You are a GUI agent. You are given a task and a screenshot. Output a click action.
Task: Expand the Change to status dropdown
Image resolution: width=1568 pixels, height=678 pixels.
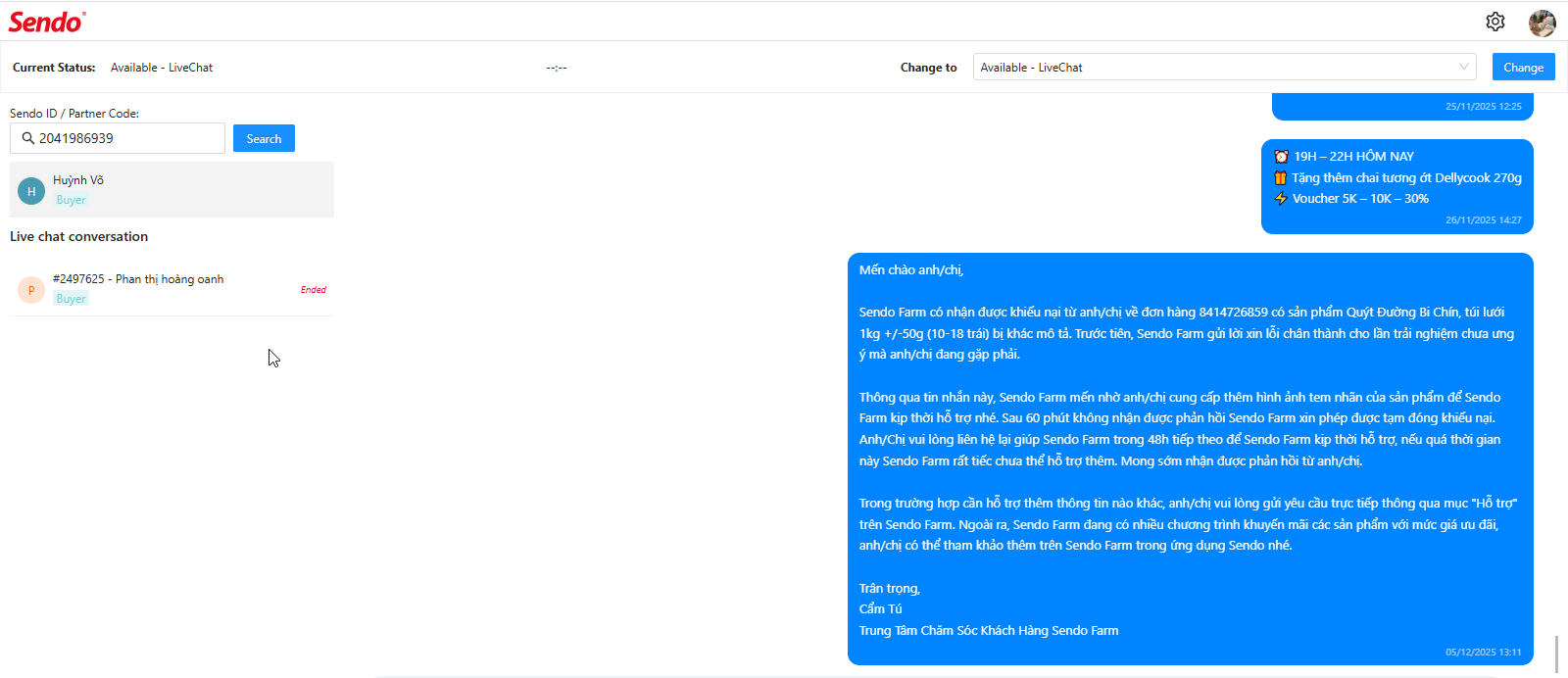(1225, 67)
